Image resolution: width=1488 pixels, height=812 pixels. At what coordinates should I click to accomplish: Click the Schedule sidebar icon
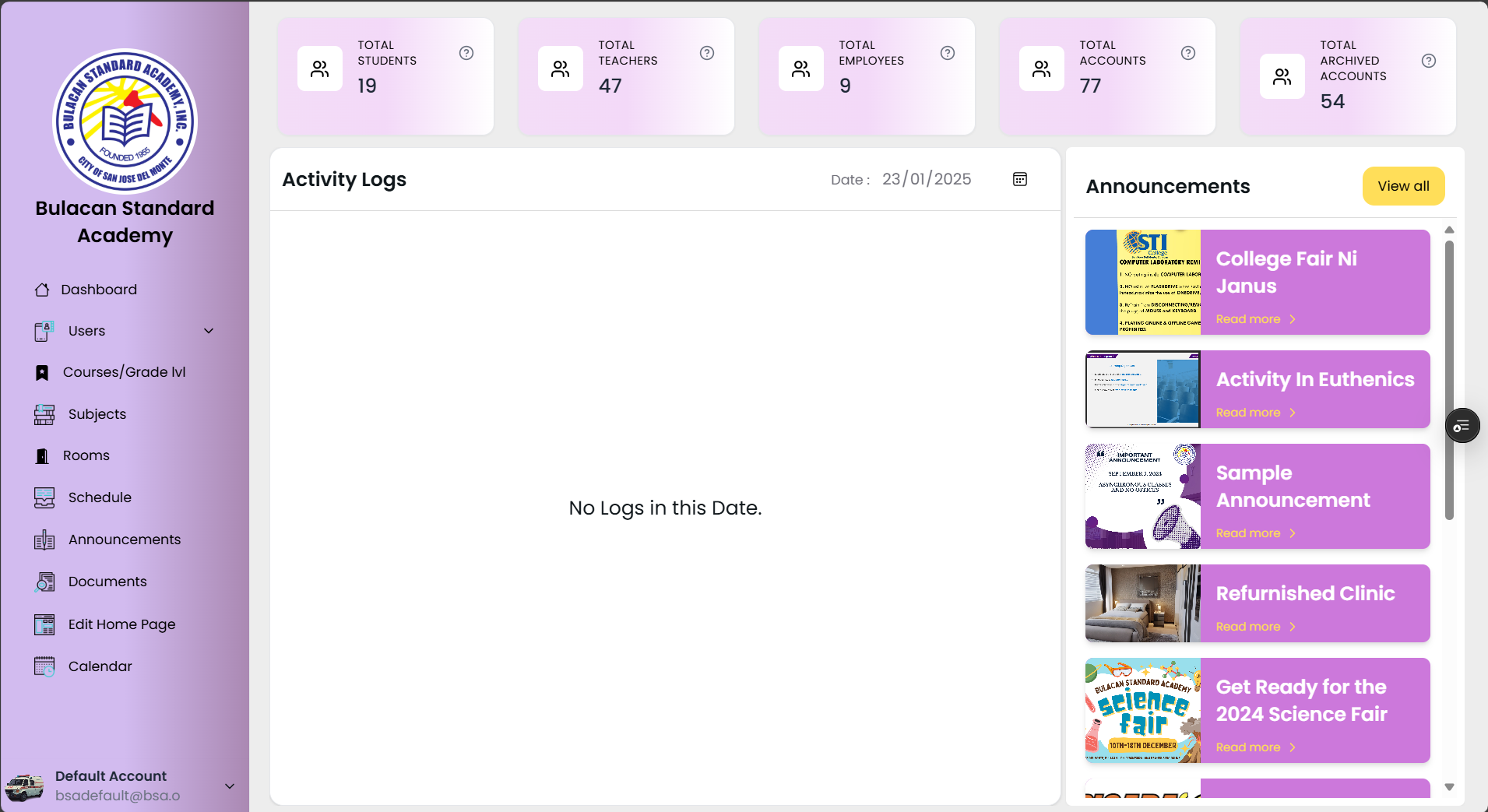pos(44,497)
